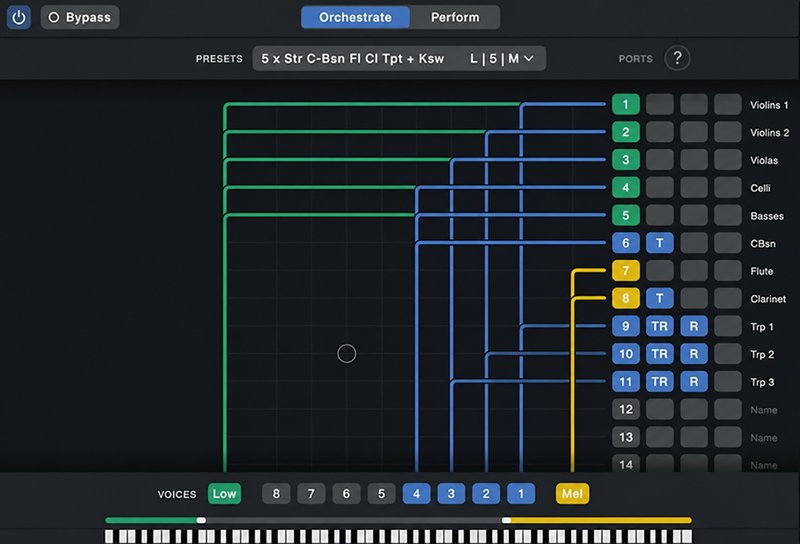This screenshot has height=544, width=800.
Task: Toggle the TR option on Trp 3 row
Action: click(x=660, y=381)
